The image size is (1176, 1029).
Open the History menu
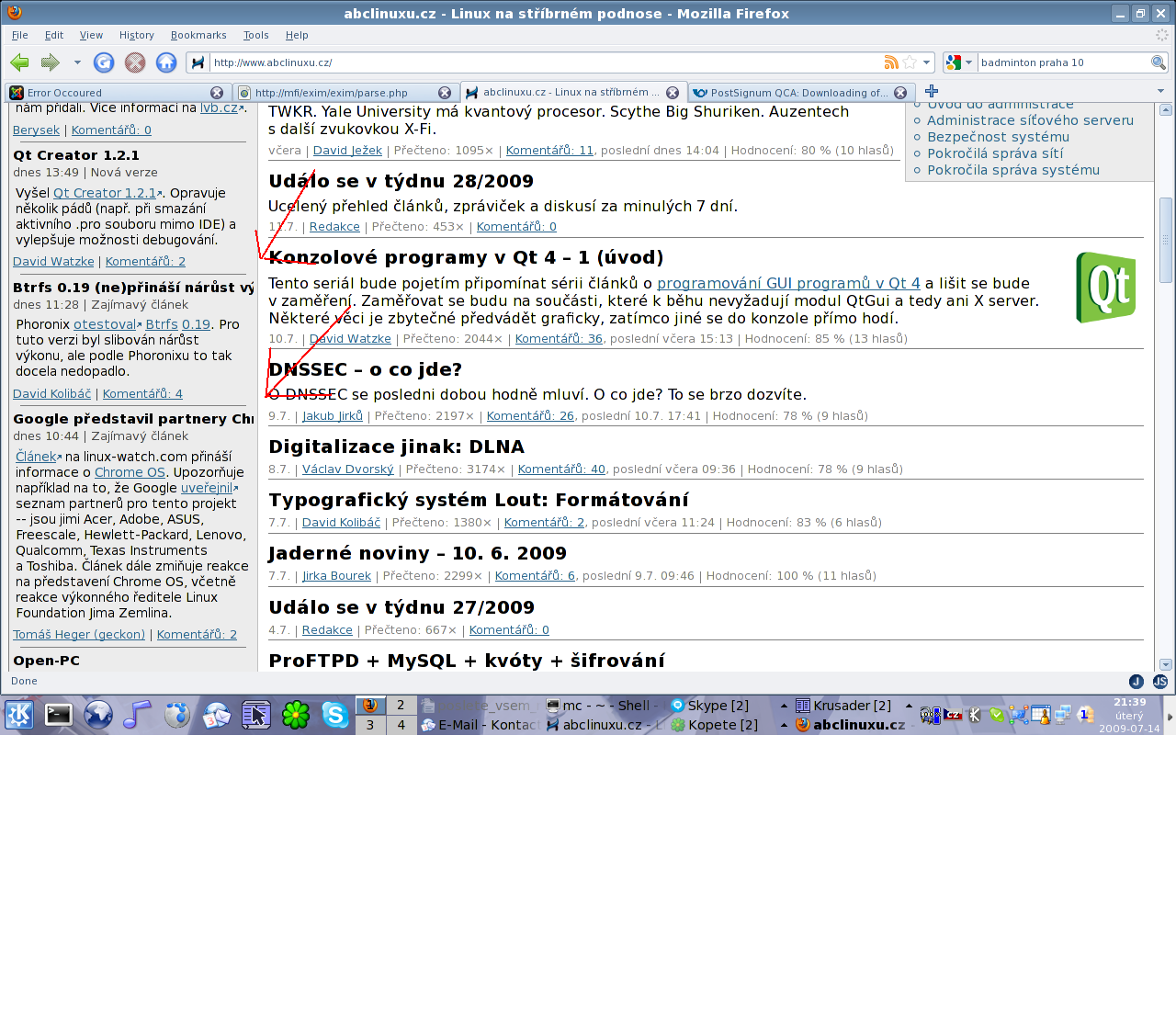point(137,35)
